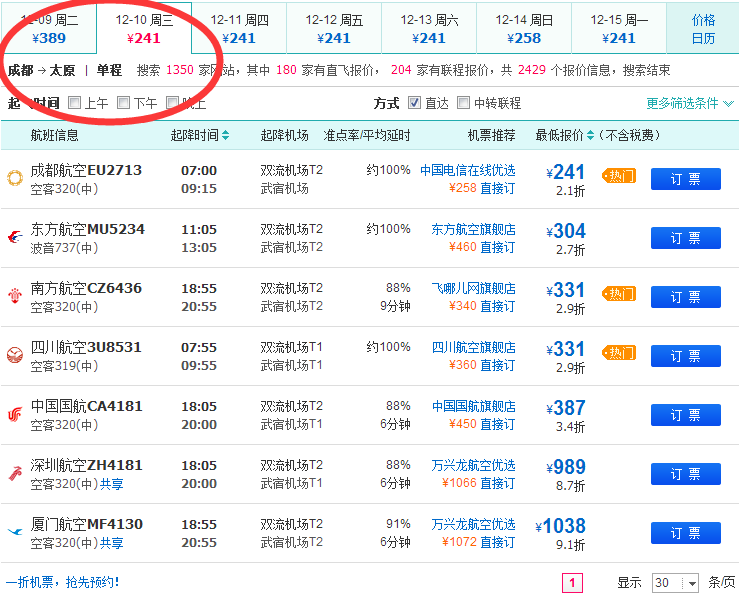The width and height of the screenshot is (739, 600).
Task: Open the 东方航空旗舰店 link
Action: point(473,229)
